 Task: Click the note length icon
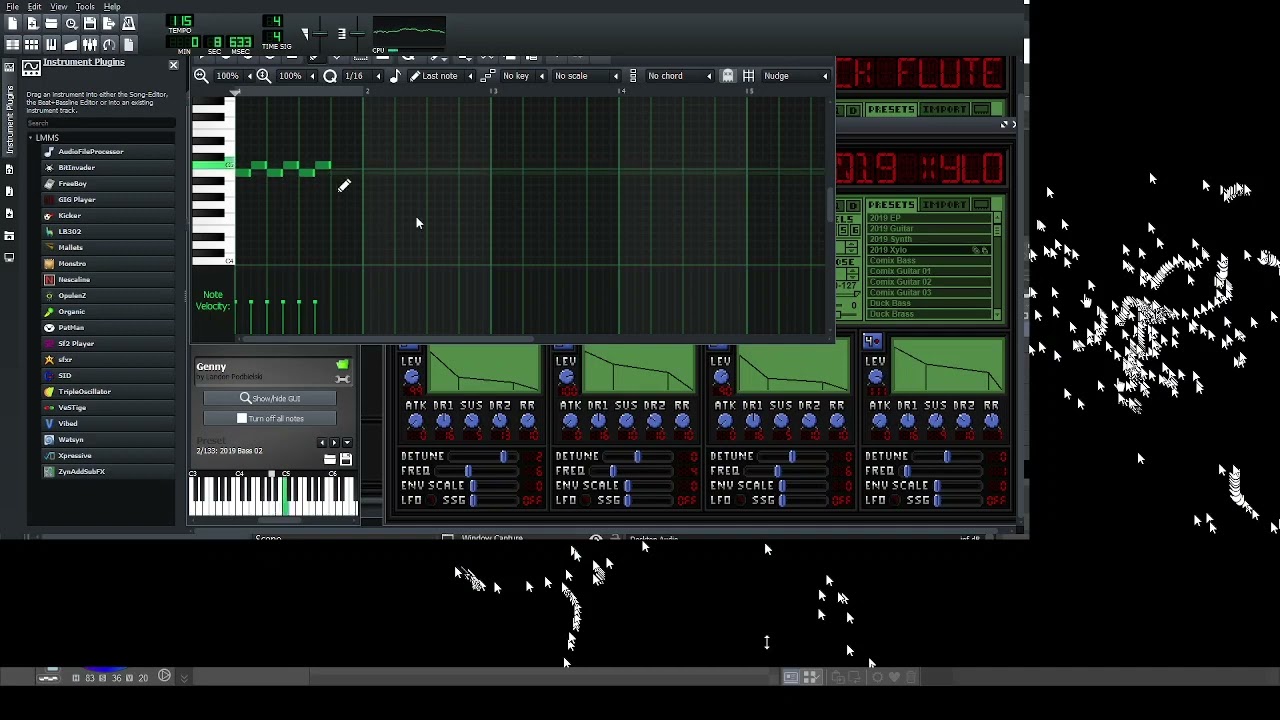pyautogui.click(x=395, y=76)
